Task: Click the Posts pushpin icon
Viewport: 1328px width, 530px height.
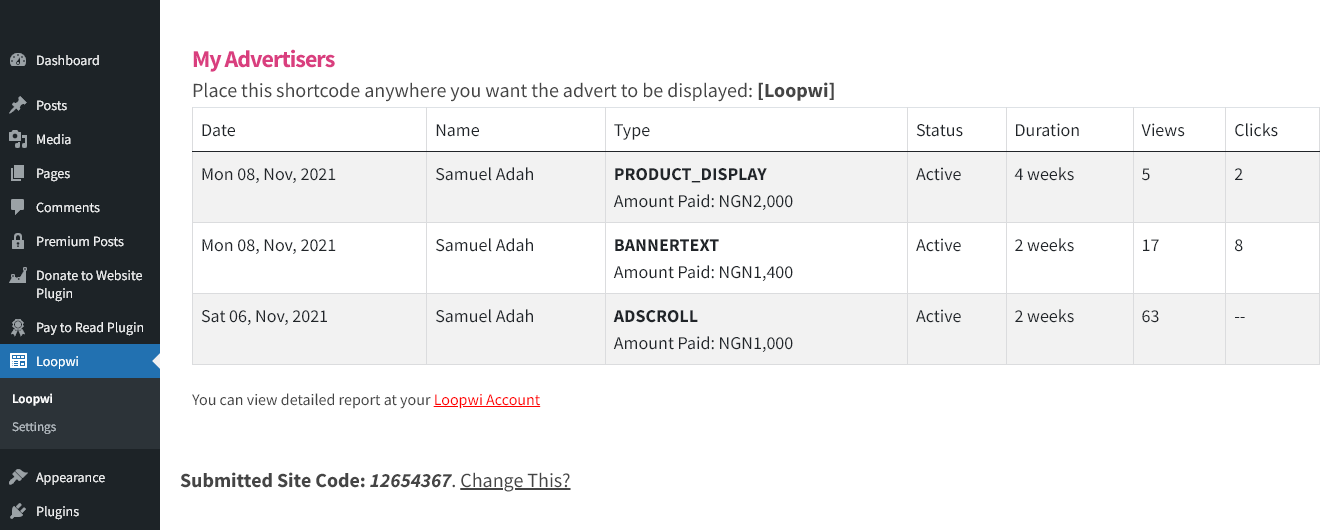Action: click(18, 105)
